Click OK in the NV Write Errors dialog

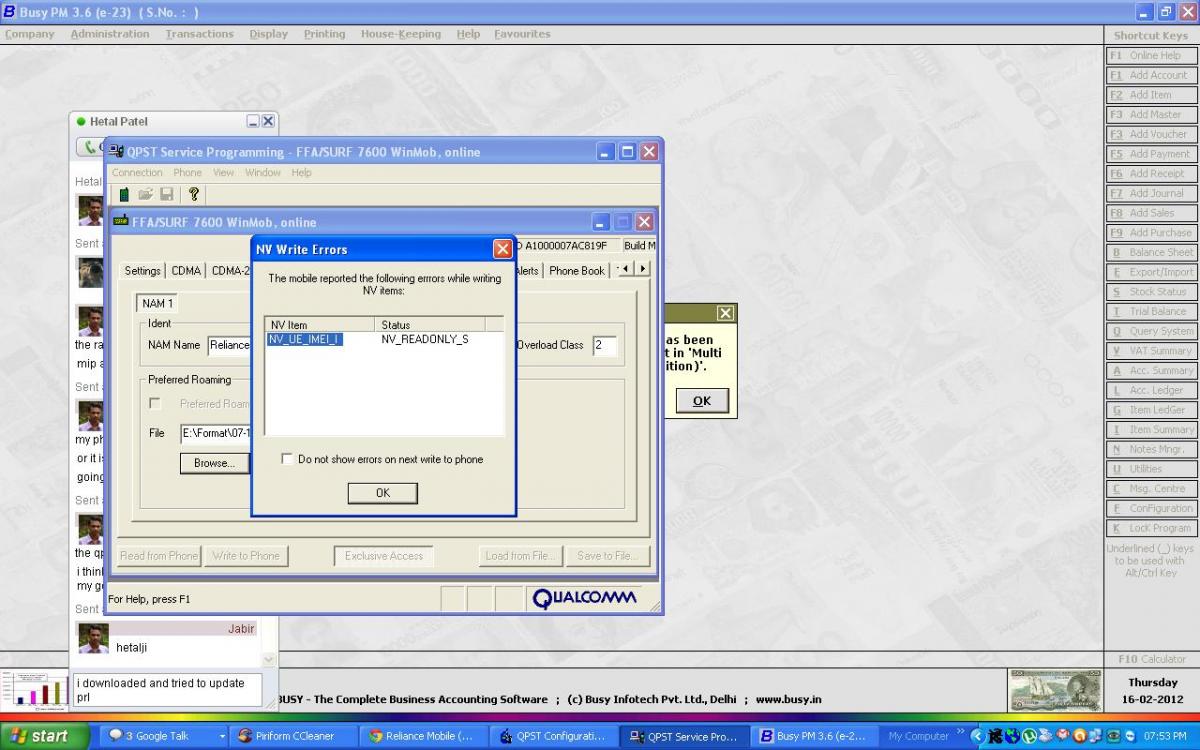pyautogui.click(x=382, y=493)
